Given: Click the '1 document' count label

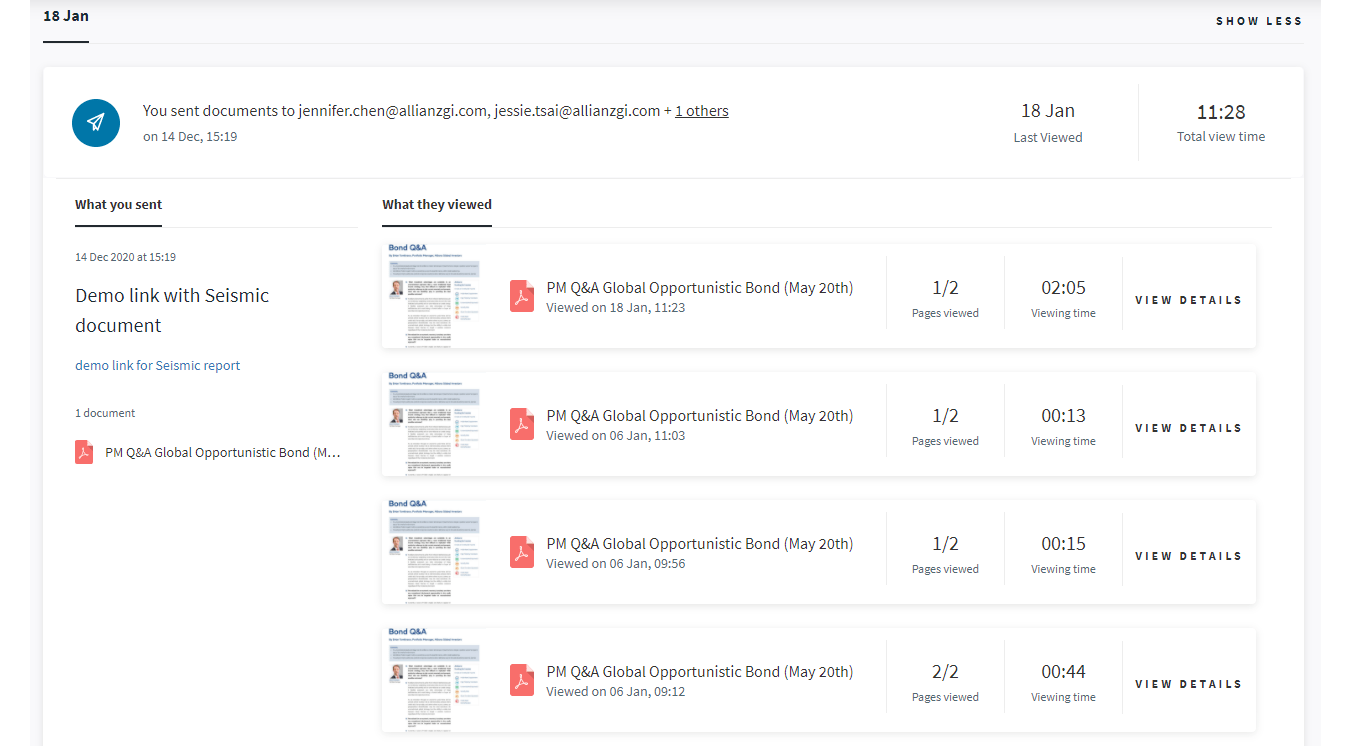Looking at the screenshot, I should [105, 413].
